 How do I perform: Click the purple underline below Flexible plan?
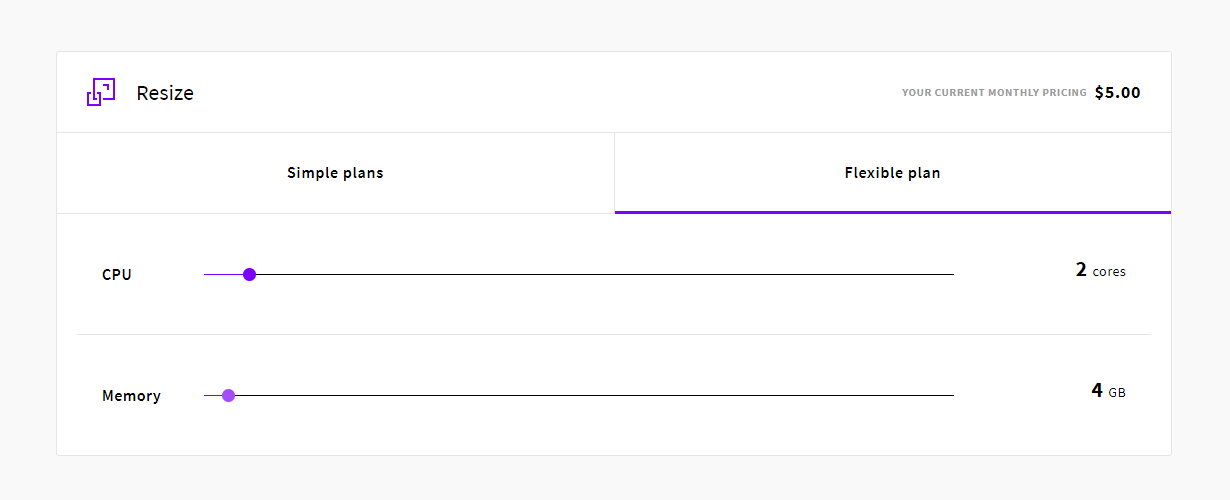coord(892,212)
